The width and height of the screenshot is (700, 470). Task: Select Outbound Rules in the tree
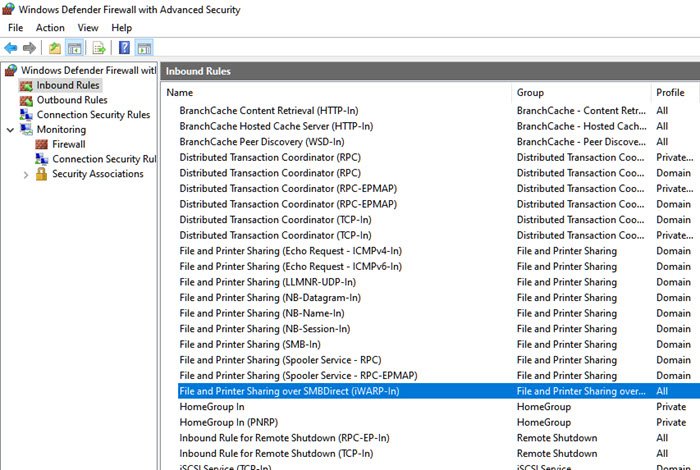click(72, 100)
